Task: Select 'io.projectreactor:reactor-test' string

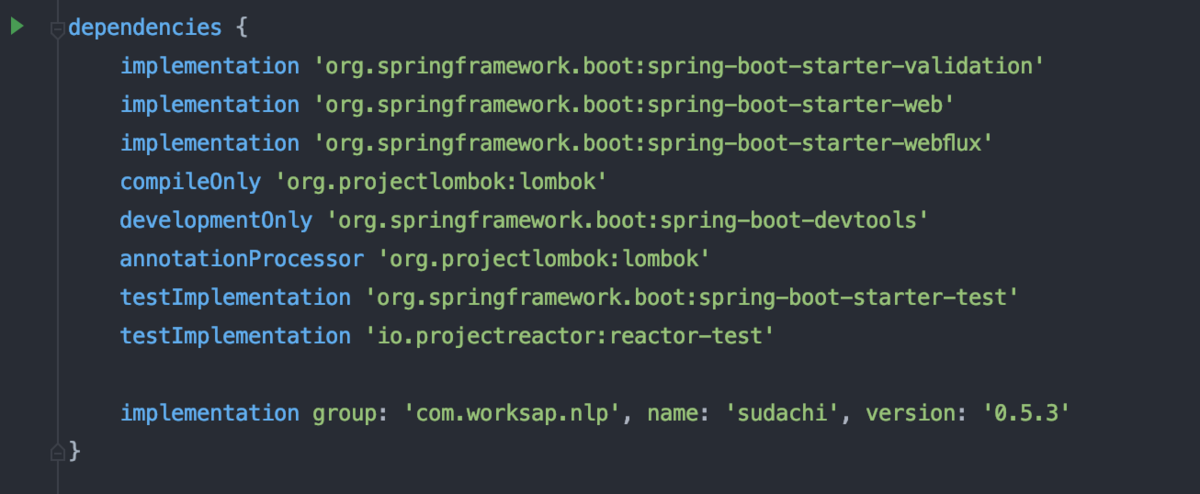Action: pos(569,336)
